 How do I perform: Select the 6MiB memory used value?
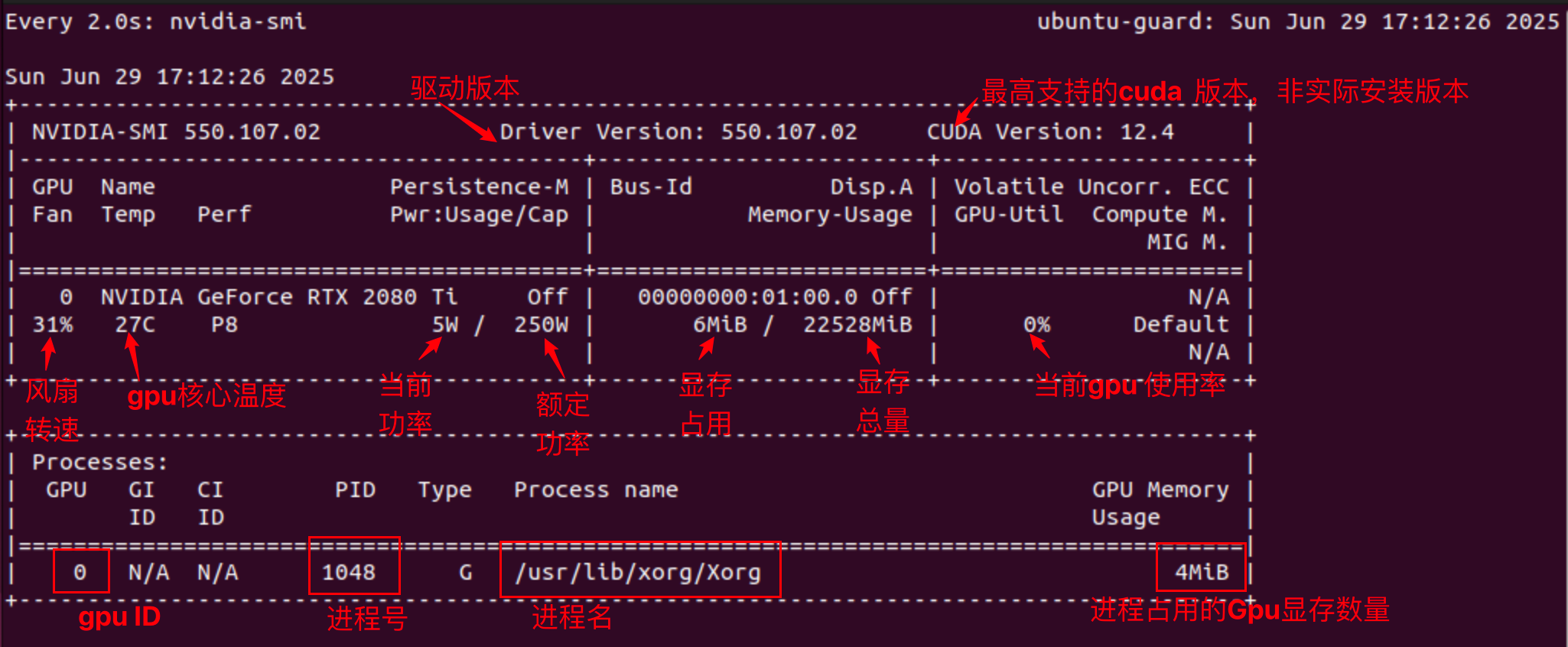point(719,324)
